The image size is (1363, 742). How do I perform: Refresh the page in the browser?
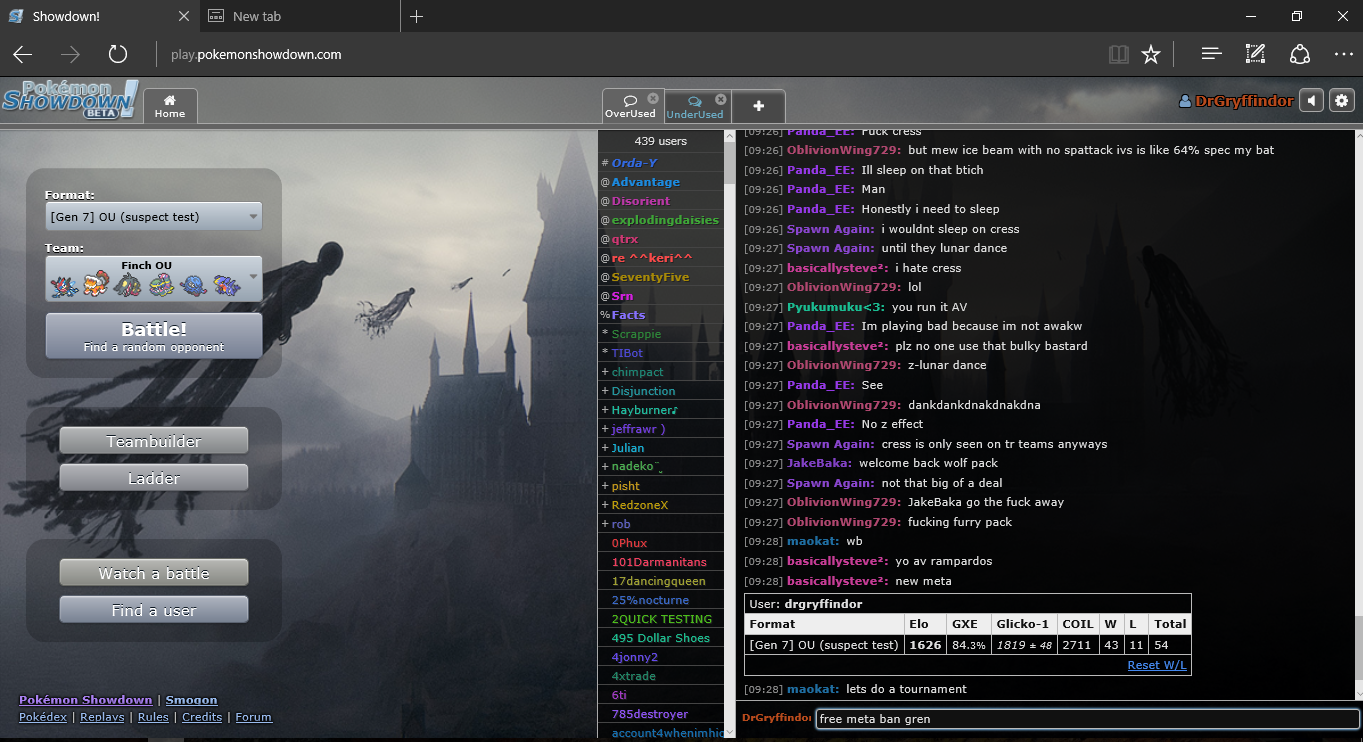point(117,55)
